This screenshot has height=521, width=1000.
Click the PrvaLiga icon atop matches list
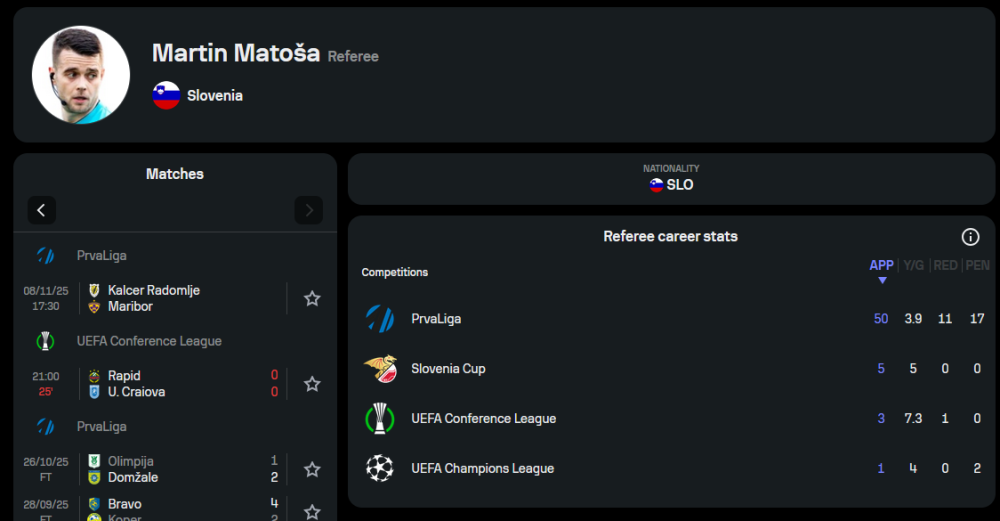tap(45, 255)
